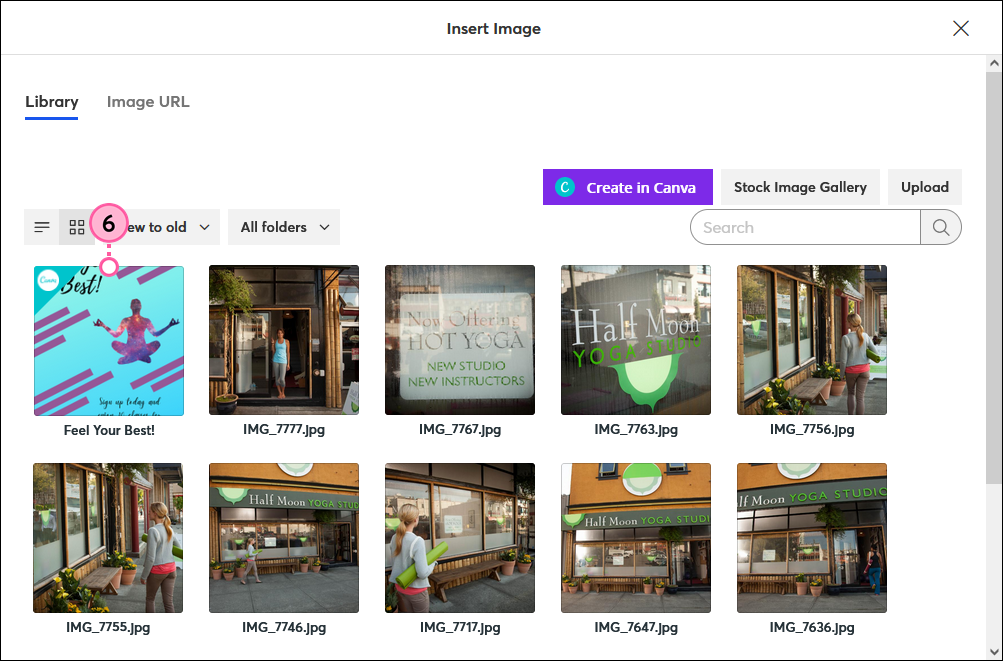1003x661 pixels.
Task: Select the IMG_7777.jpg thumbnail
Action: click(284, 340)
